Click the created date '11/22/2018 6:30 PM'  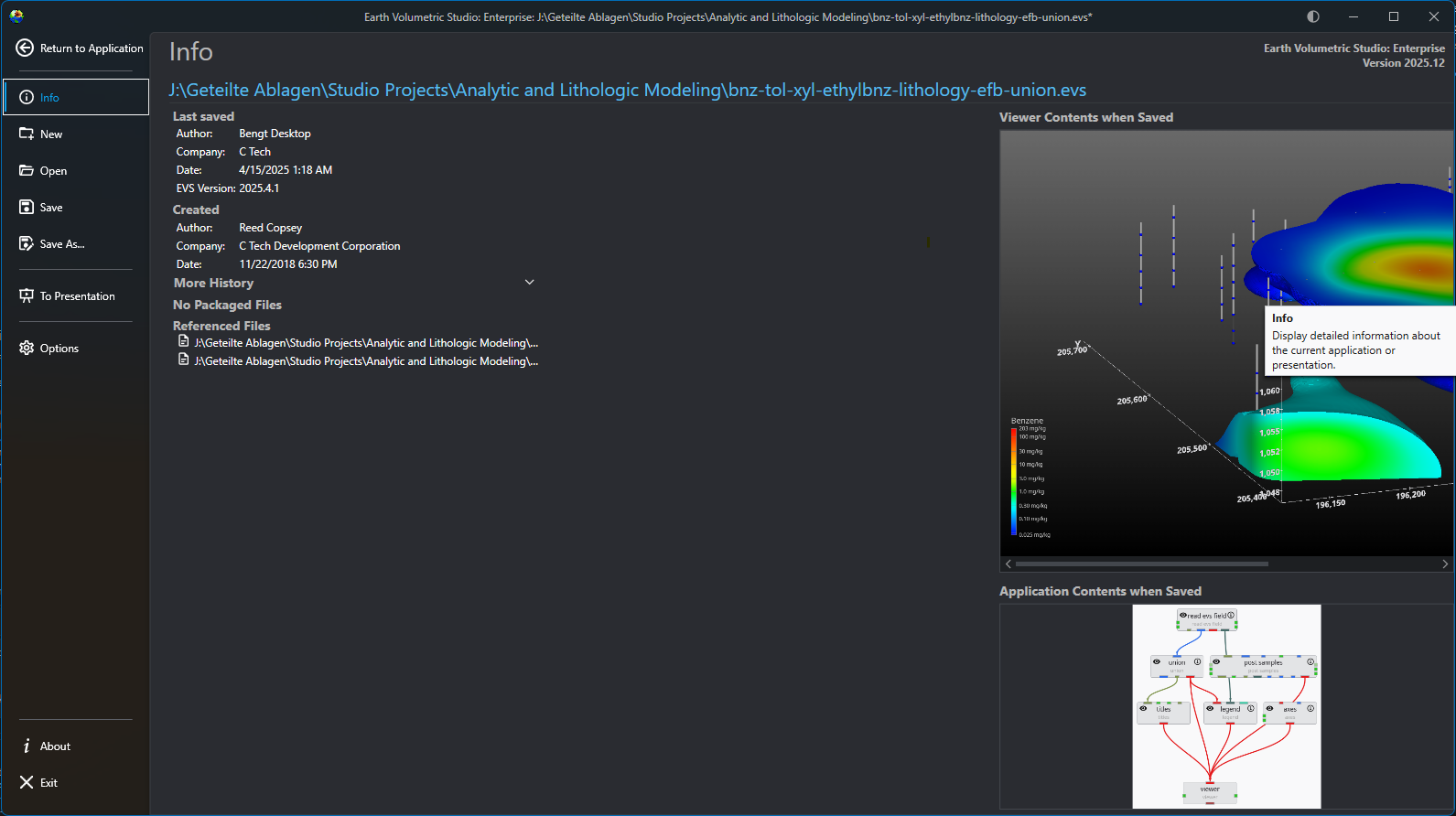click(x=288, y=264)
